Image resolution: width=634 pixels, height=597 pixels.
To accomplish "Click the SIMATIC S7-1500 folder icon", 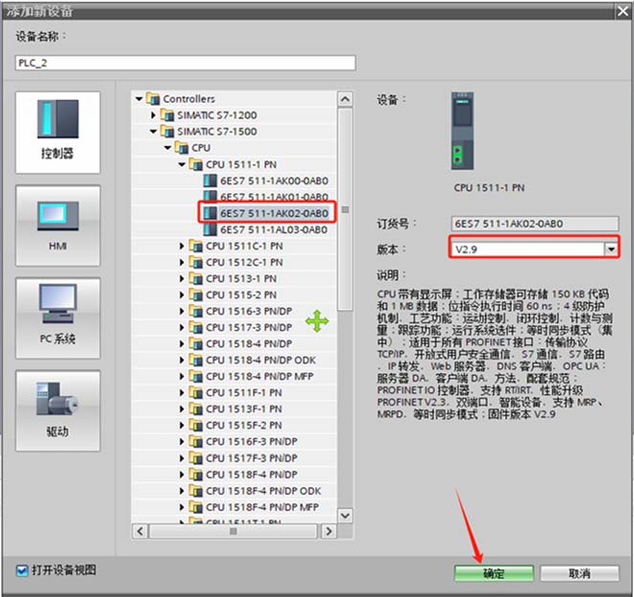I will 167,131.
